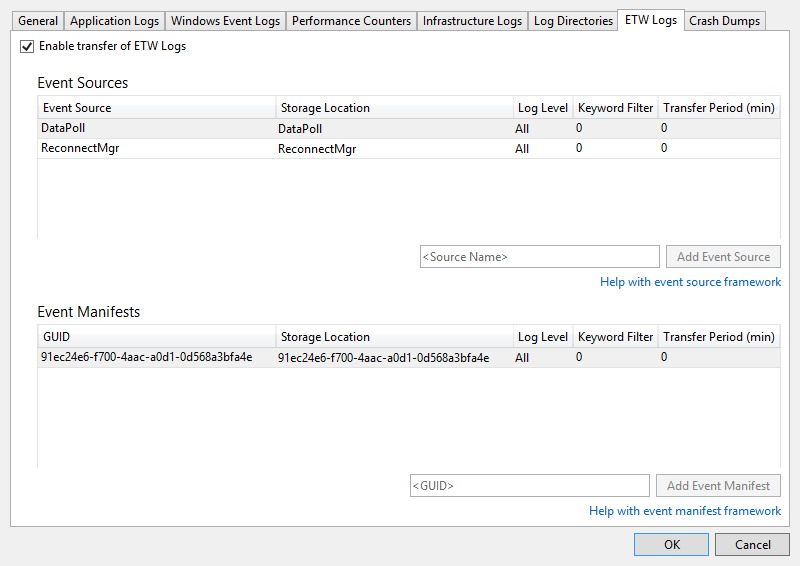This screenshot has width=800, height=566.
Task: Click Log Level All in DataPoll row
Action: (x=522, y=129)
